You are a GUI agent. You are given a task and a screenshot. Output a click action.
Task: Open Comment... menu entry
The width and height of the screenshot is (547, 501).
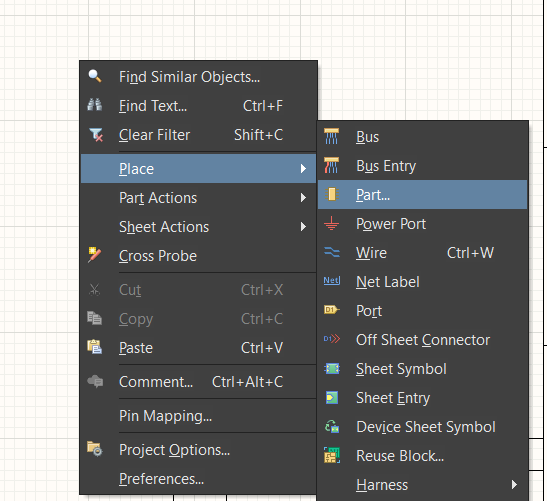(198, 382)
